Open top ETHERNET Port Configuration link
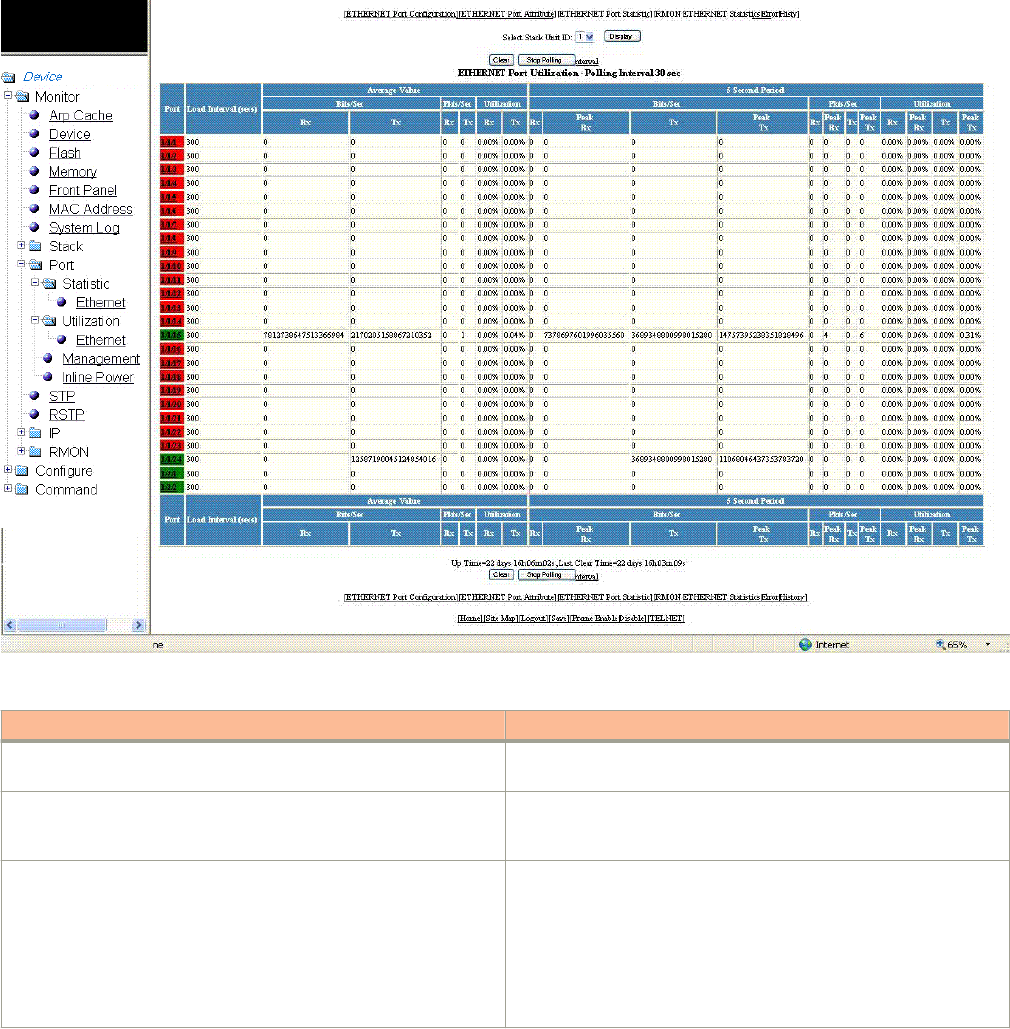Screen dimensions: 1010x1029 tap(400, 14)
